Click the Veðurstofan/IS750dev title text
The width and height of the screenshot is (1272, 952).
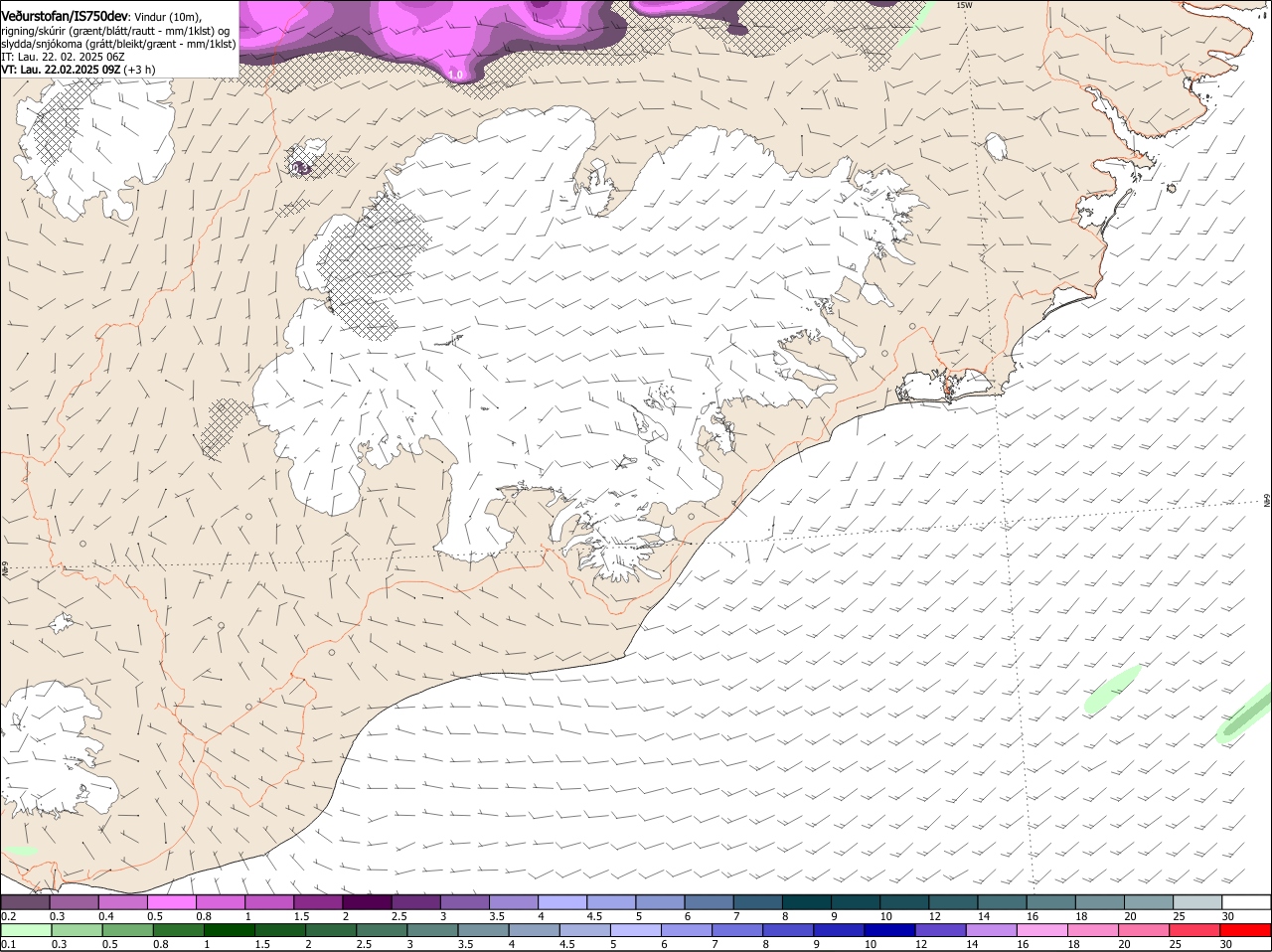point(65,15)
